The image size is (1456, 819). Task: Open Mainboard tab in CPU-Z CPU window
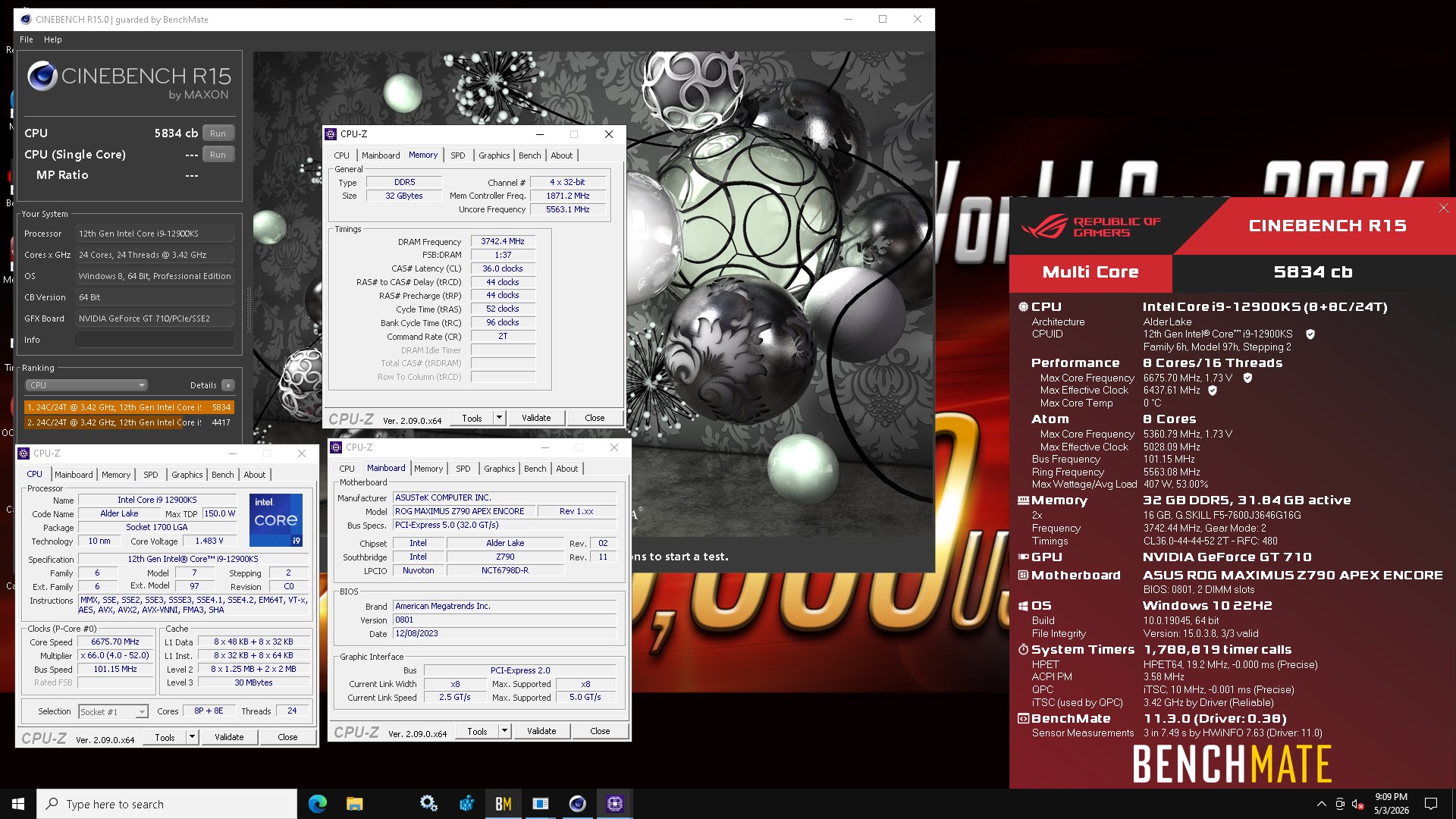74,475
